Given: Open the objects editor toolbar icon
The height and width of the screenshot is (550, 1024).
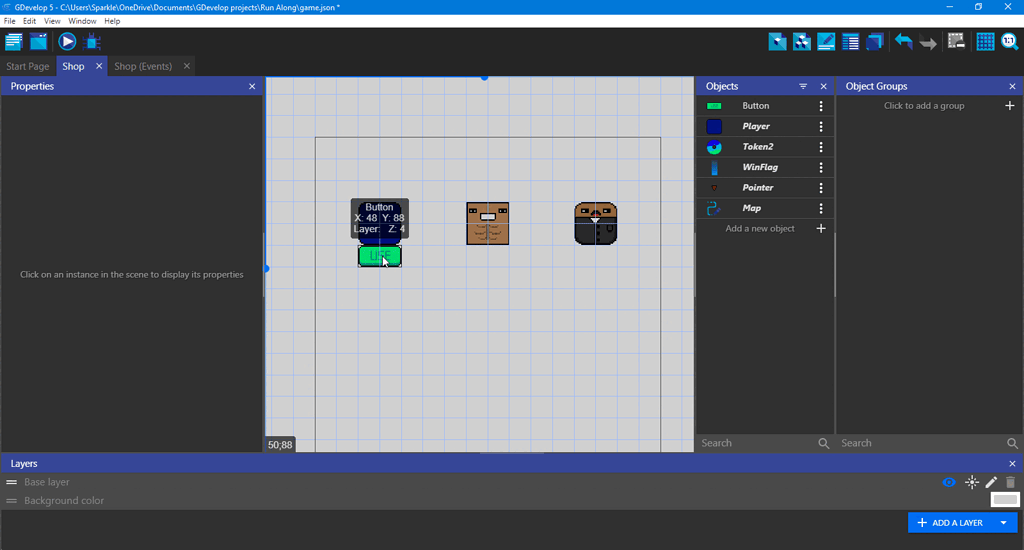Looking at the screenshot, I should tap(777, 42).
